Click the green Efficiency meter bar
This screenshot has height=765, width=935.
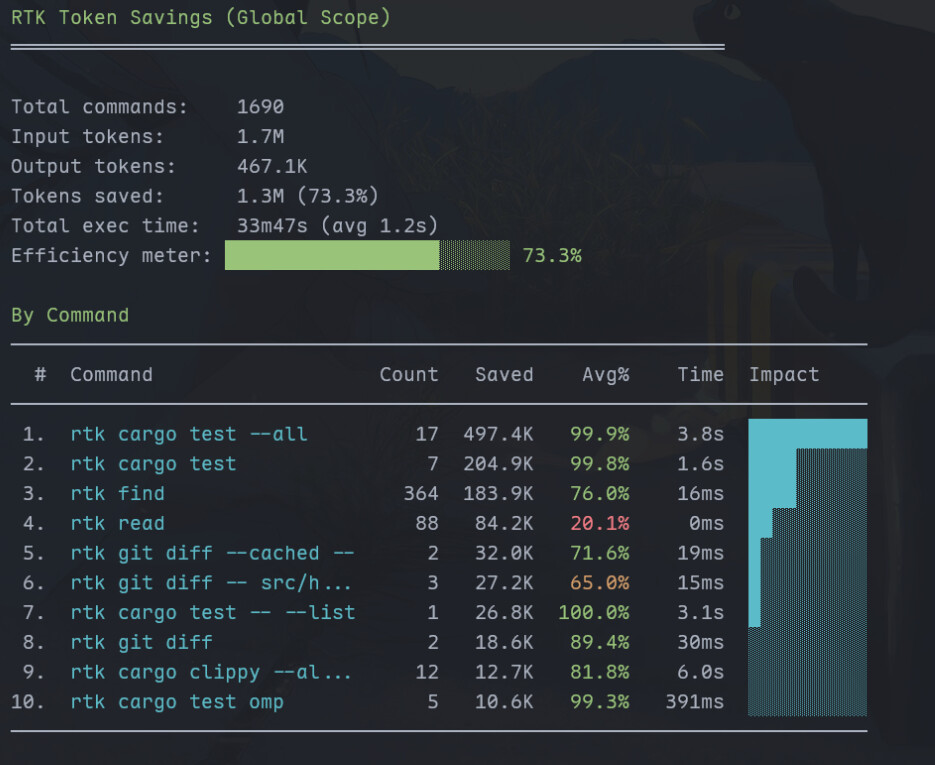click(367, 255)
